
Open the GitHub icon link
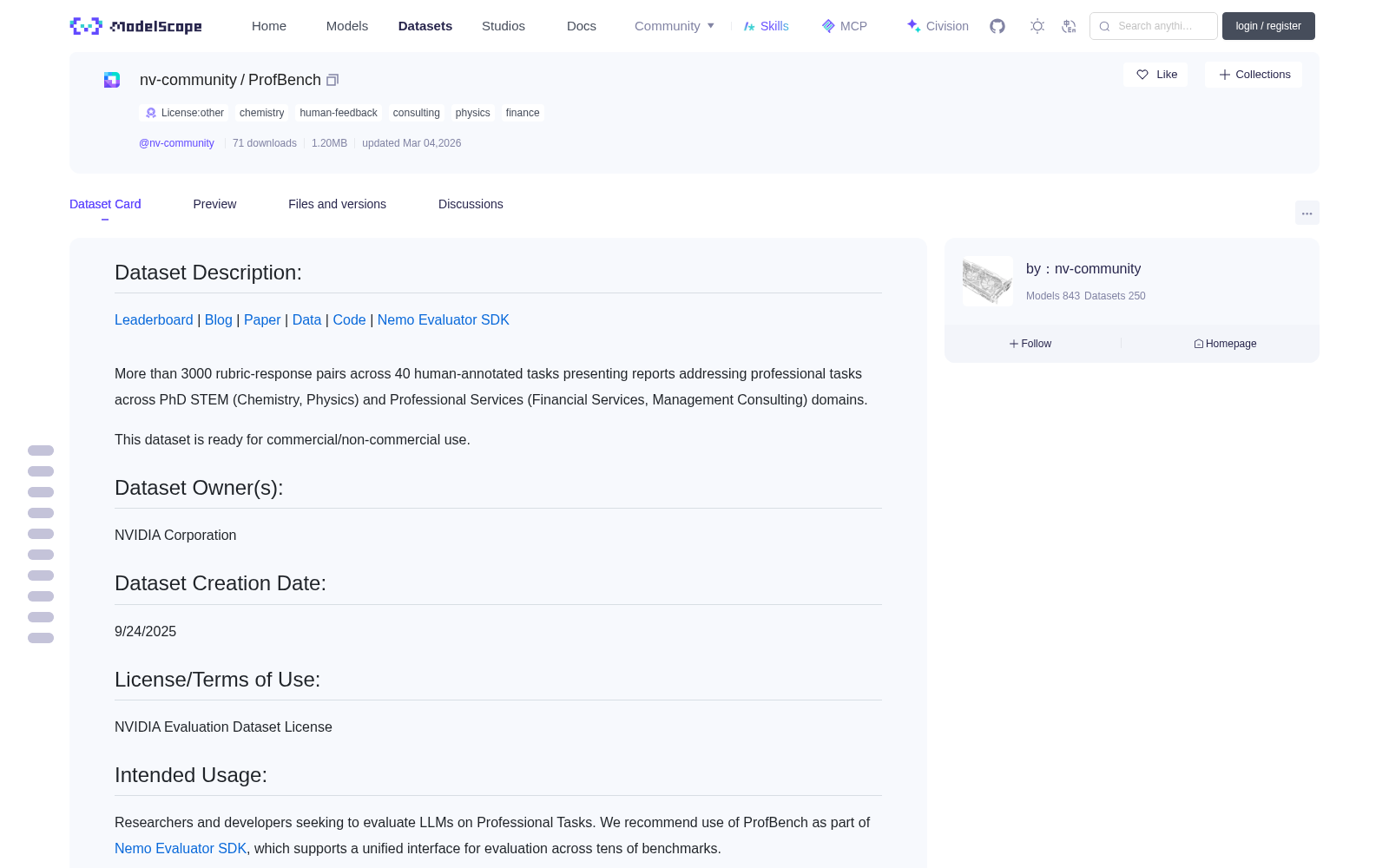[x=997, y=26]
